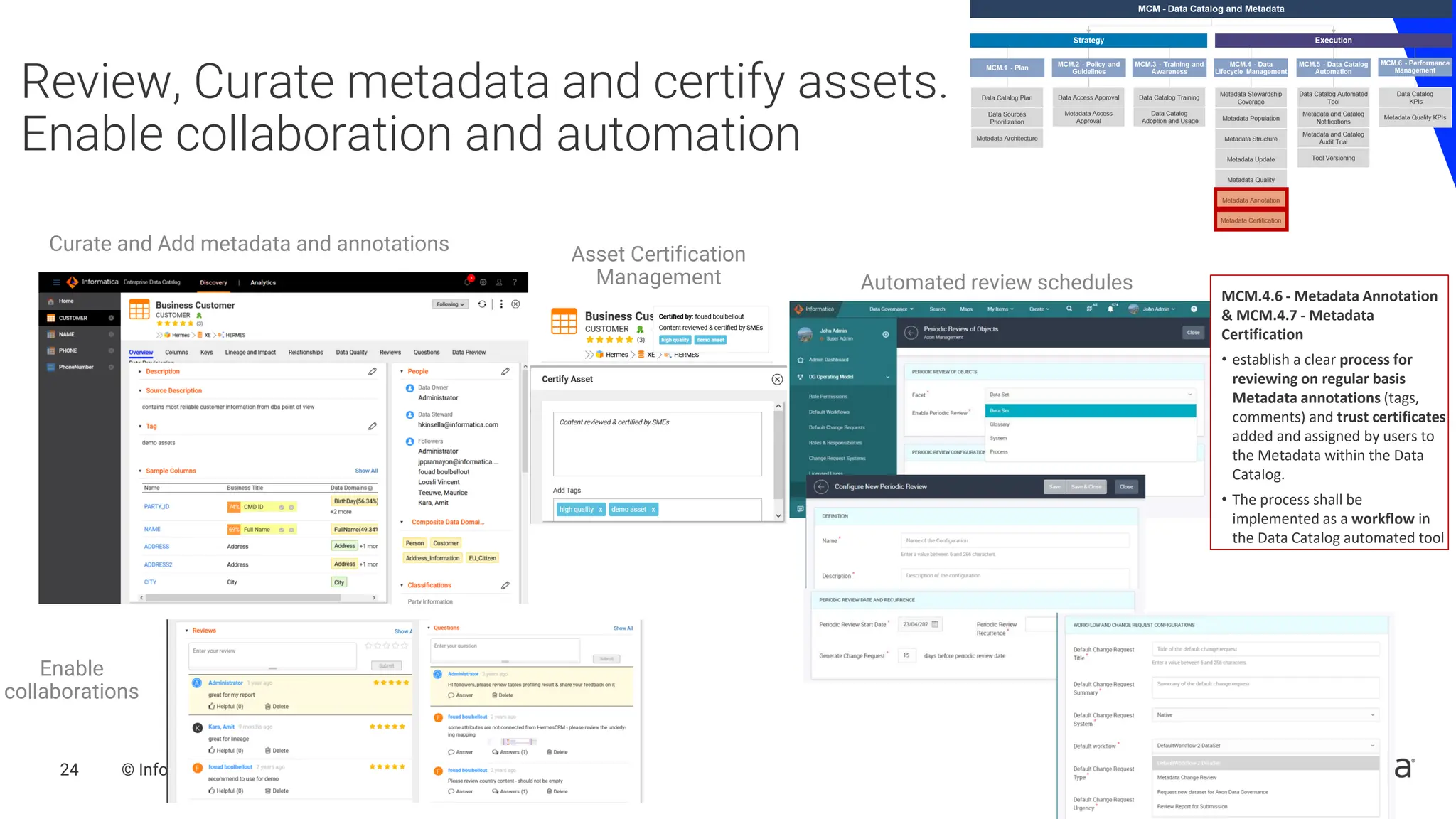1456x819 pixels.
Task: Open the Following dropdown
Action: click(451, 304)
